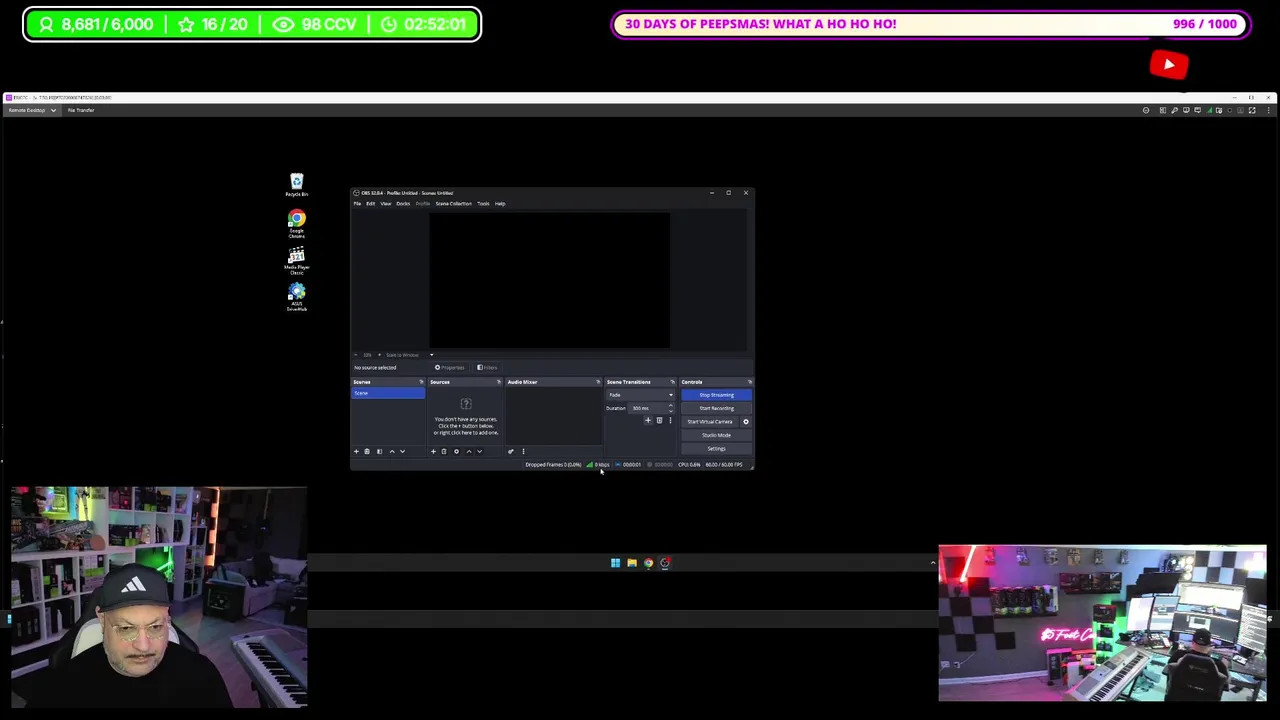Select Google Chrome desktop shortcut
1280x720 pixels.
(x=296, y=222)
